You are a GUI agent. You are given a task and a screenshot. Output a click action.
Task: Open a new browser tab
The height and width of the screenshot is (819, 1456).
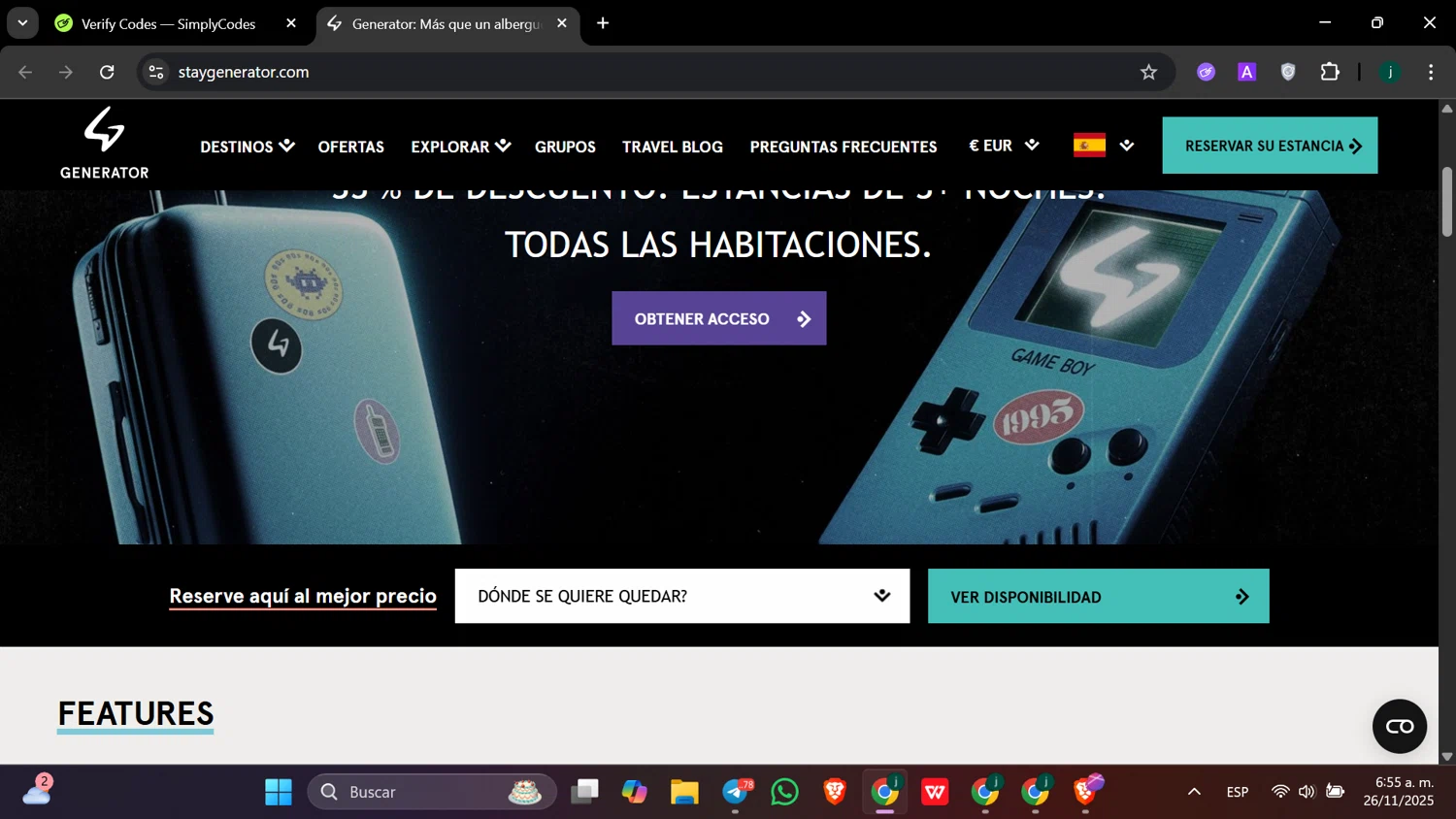coord(603,23)
